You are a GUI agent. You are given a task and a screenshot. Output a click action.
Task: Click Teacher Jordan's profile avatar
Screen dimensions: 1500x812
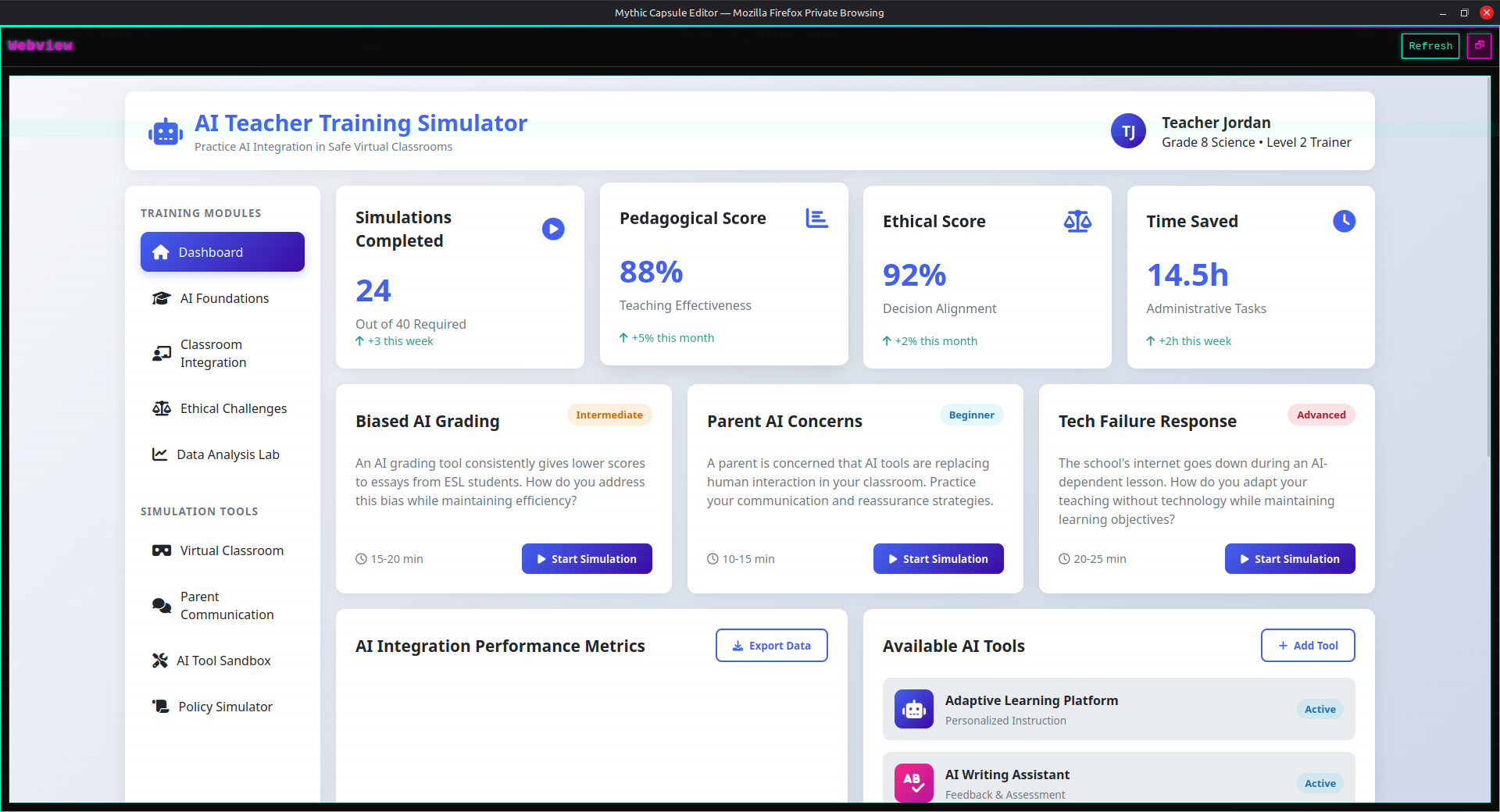point(1128,130)
